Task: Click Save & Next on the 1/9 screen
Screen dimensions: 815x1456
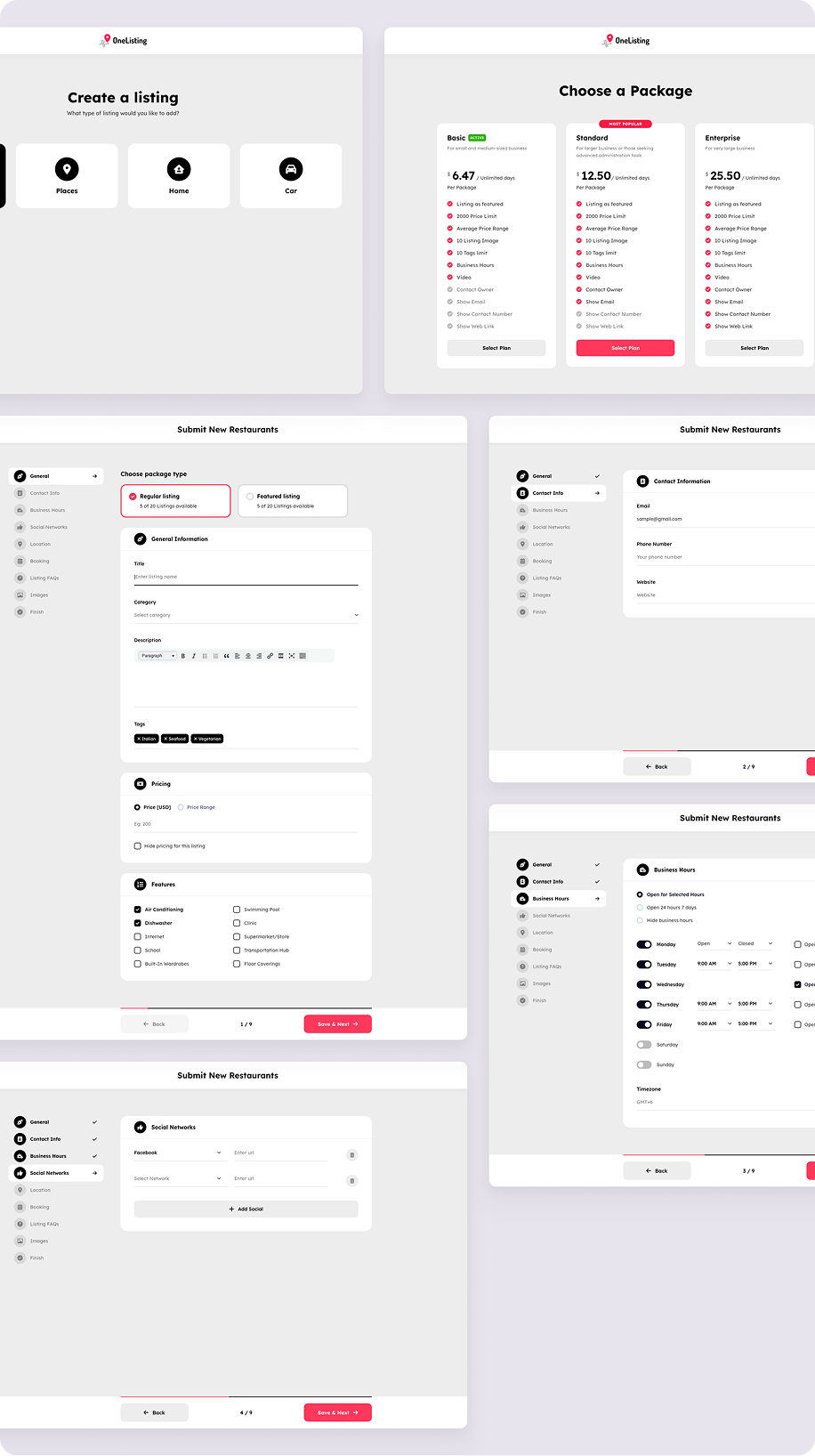Action: (x=338, y=1024)
